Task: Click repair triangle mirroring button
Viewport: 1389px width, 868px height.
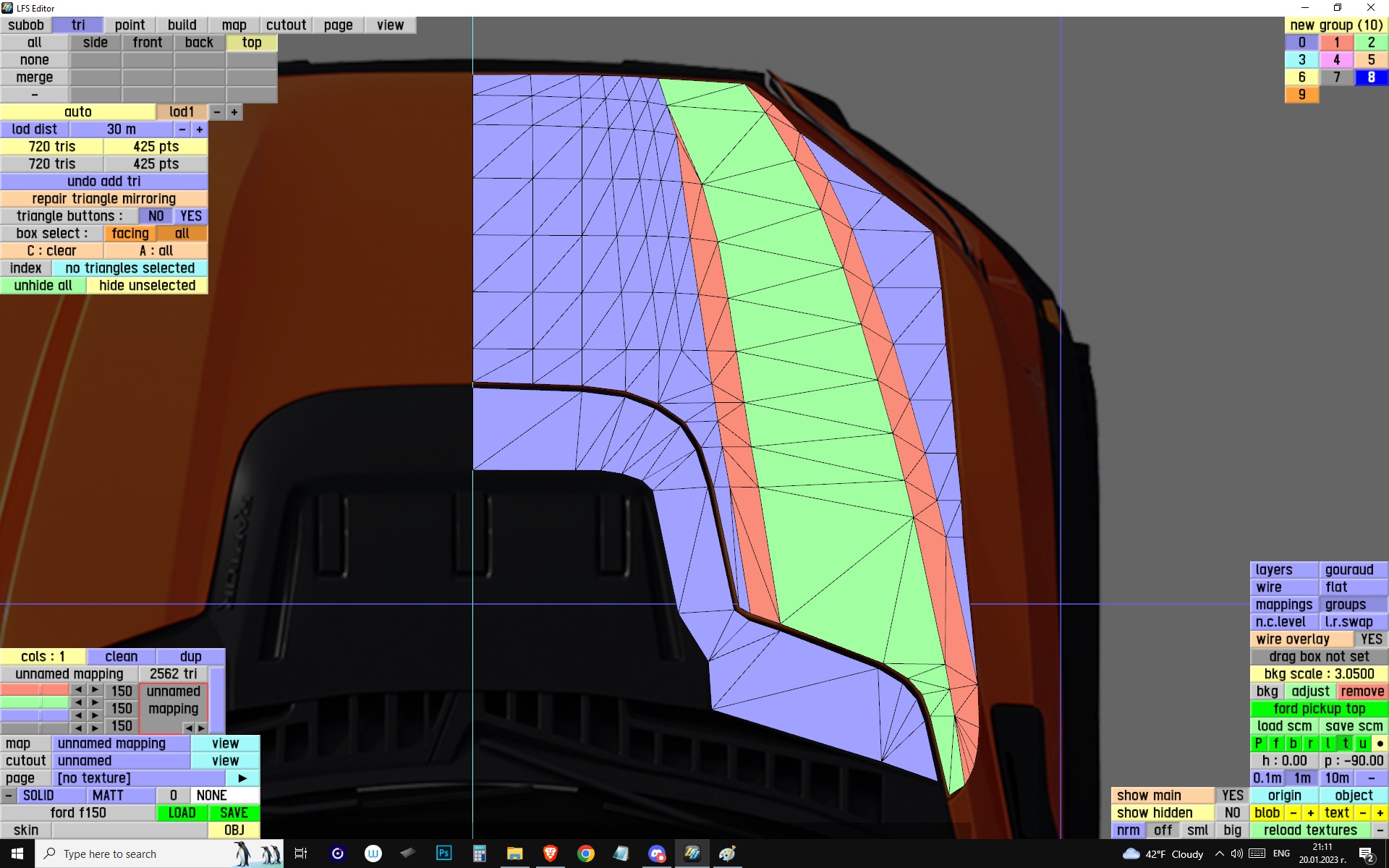Action: point(103,199)
